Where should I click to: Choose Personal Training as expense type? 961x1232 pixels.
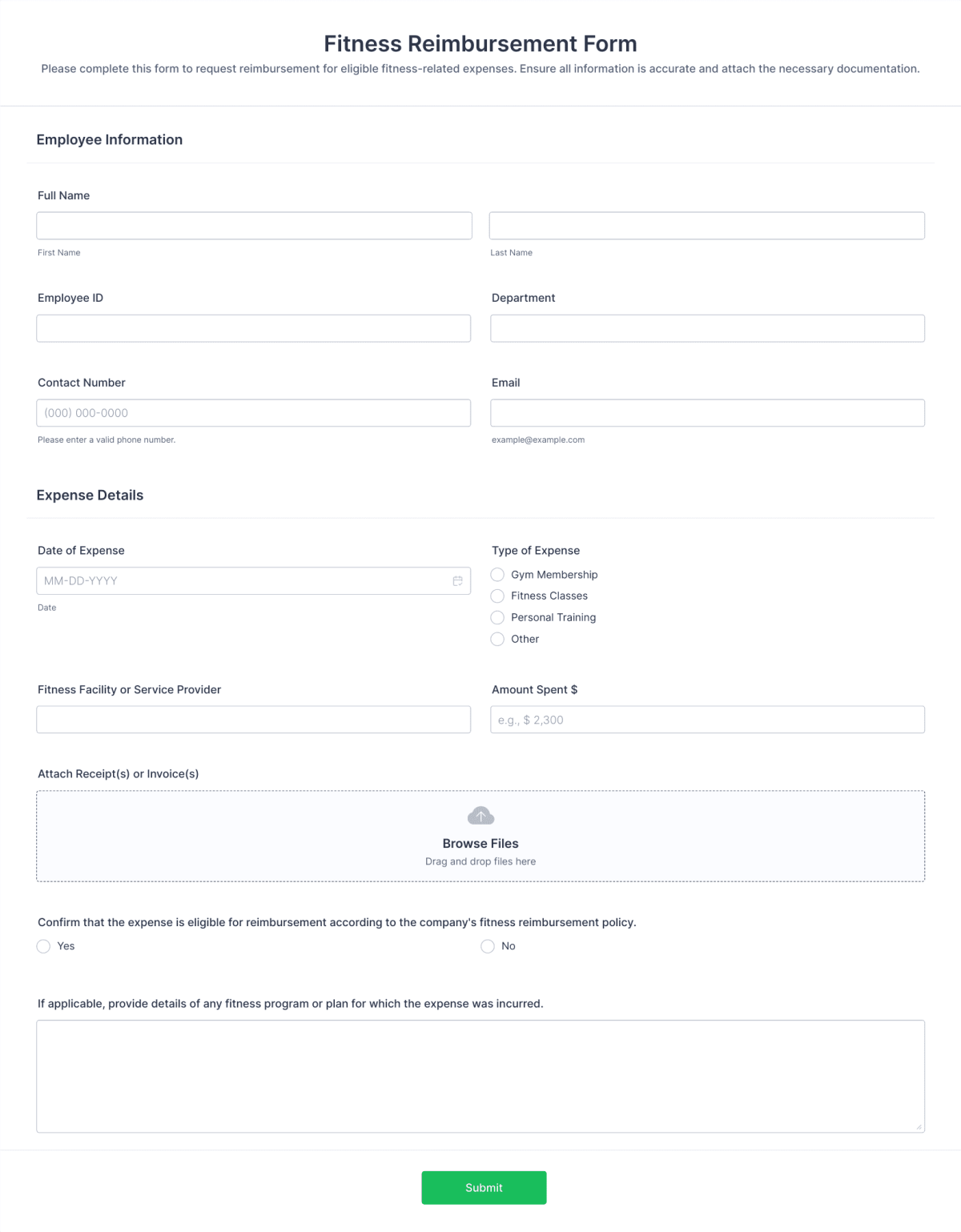pos(497,617)
